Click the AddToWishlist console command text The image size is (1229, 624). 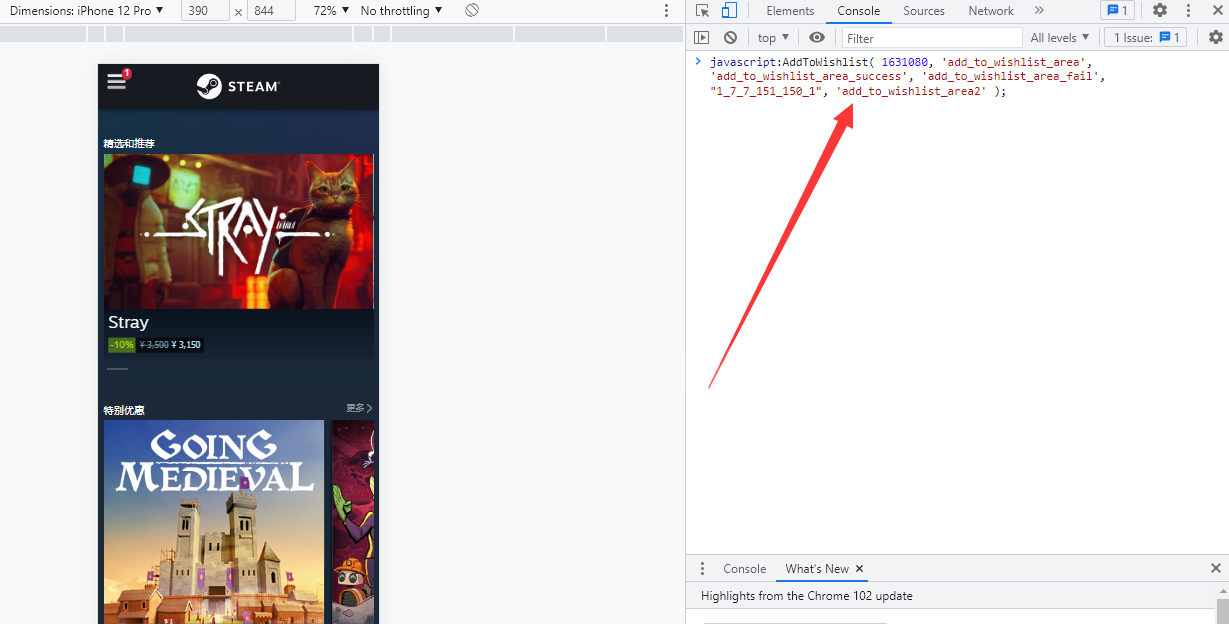[x=909, y=76]
